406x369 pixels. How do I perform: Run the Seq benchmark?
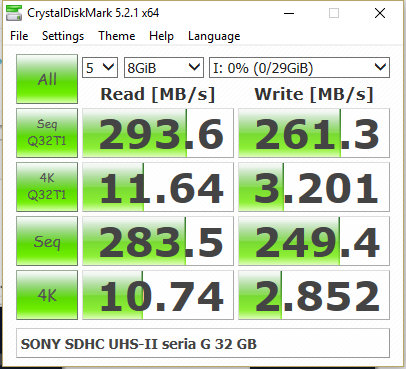click(x=47, y=241)
